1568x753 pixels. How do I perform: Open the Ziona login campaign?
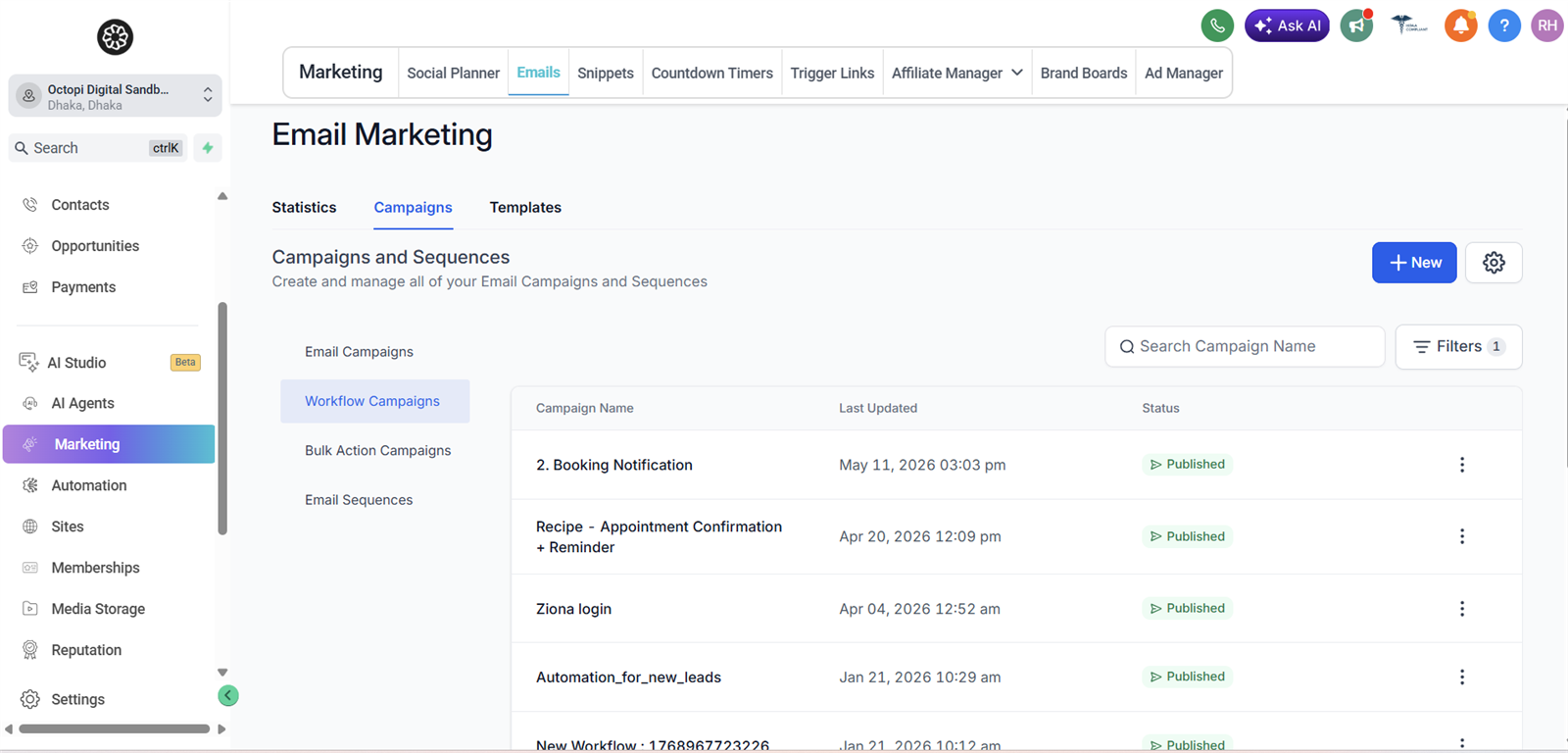pyautogui.click(x=573, y=609)
